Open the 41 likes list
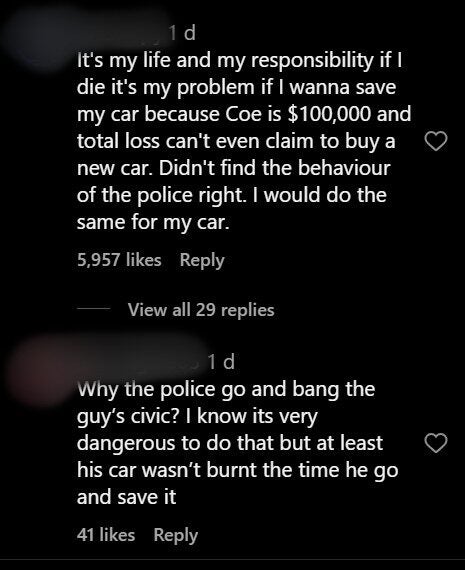The width and height of the screenshot is (465, 570). point(106,535)
